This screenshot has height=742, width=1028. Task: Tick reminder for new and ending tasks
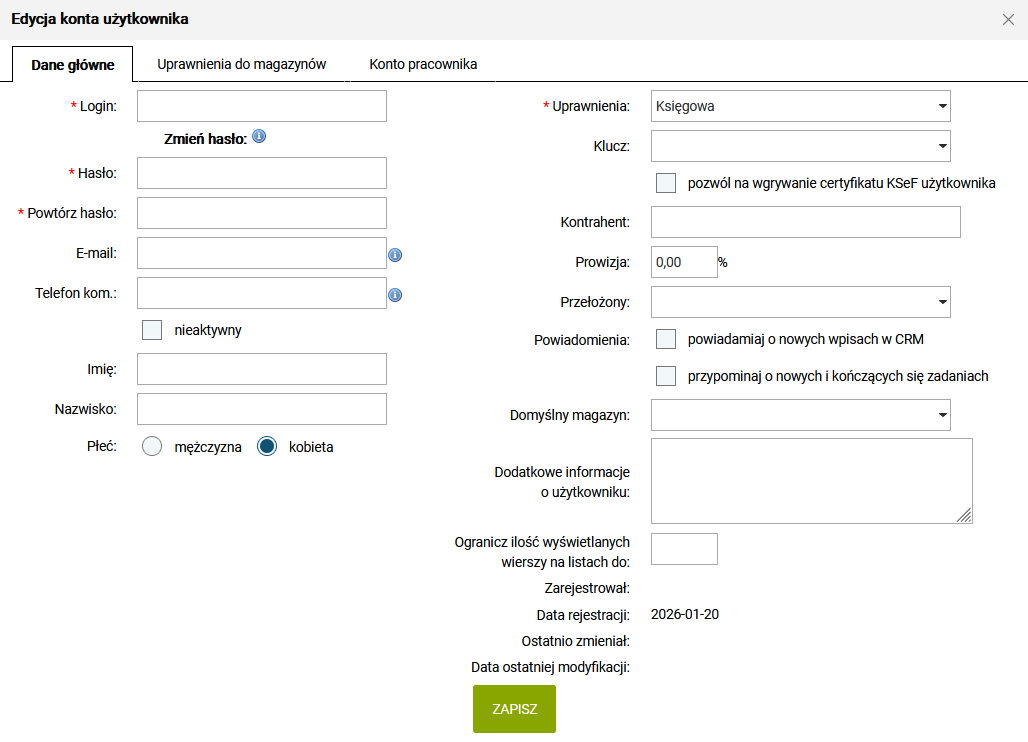(x=666, y=376)
